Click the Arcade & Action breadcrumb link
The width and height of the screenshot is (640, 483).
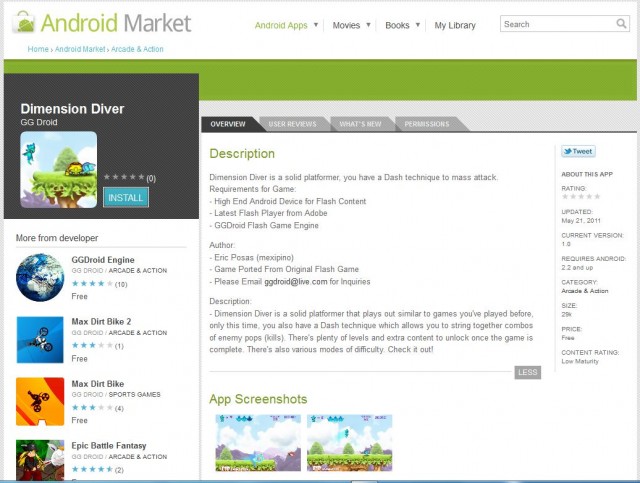(x=137, y=49)
